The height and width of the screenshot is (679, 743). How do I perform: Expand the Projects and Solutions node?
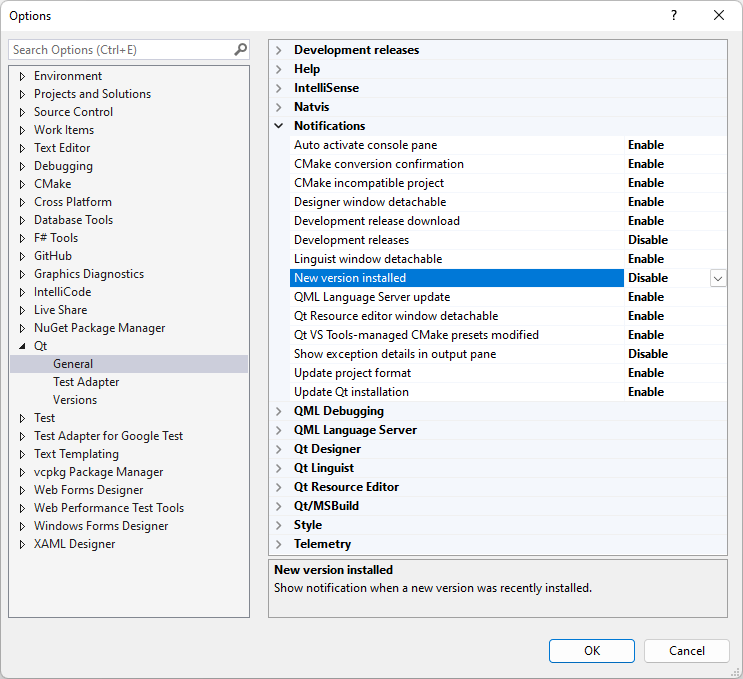[x=22, y=94]
